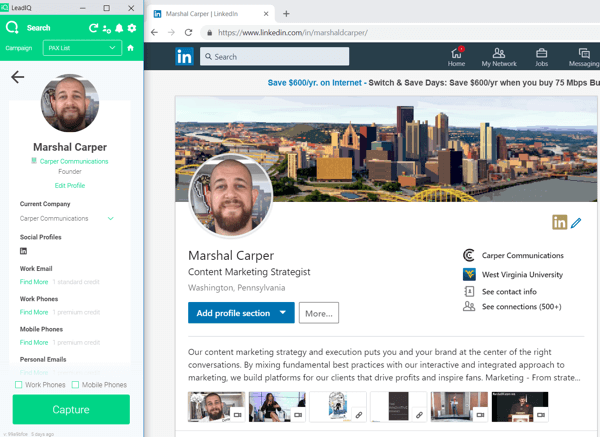Image resolution: width=600 pixels, height=437 pixels.
Task: Click Add profile section button
Action: (241, 313)
